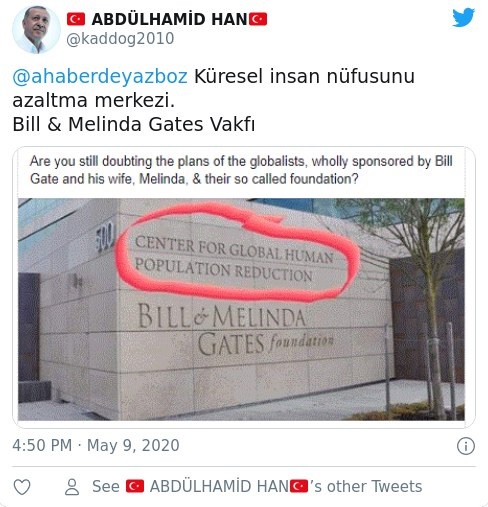
Task: Open the ABDÜLHAMİD HAN display name
Action: pos(169,19)
